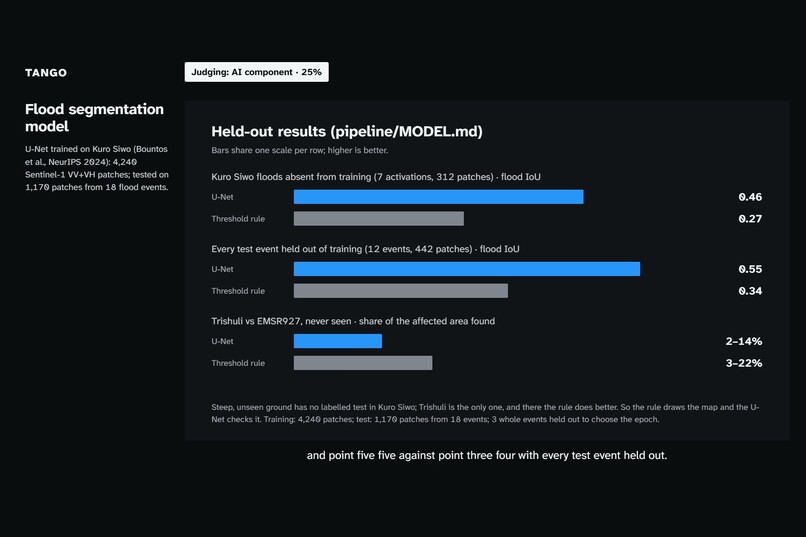Image resolution: width=806 pixels, height=537 pixels.
Task: Click the 'Judging: AI component · 25%' badge
Action: [x=257, y=72]
